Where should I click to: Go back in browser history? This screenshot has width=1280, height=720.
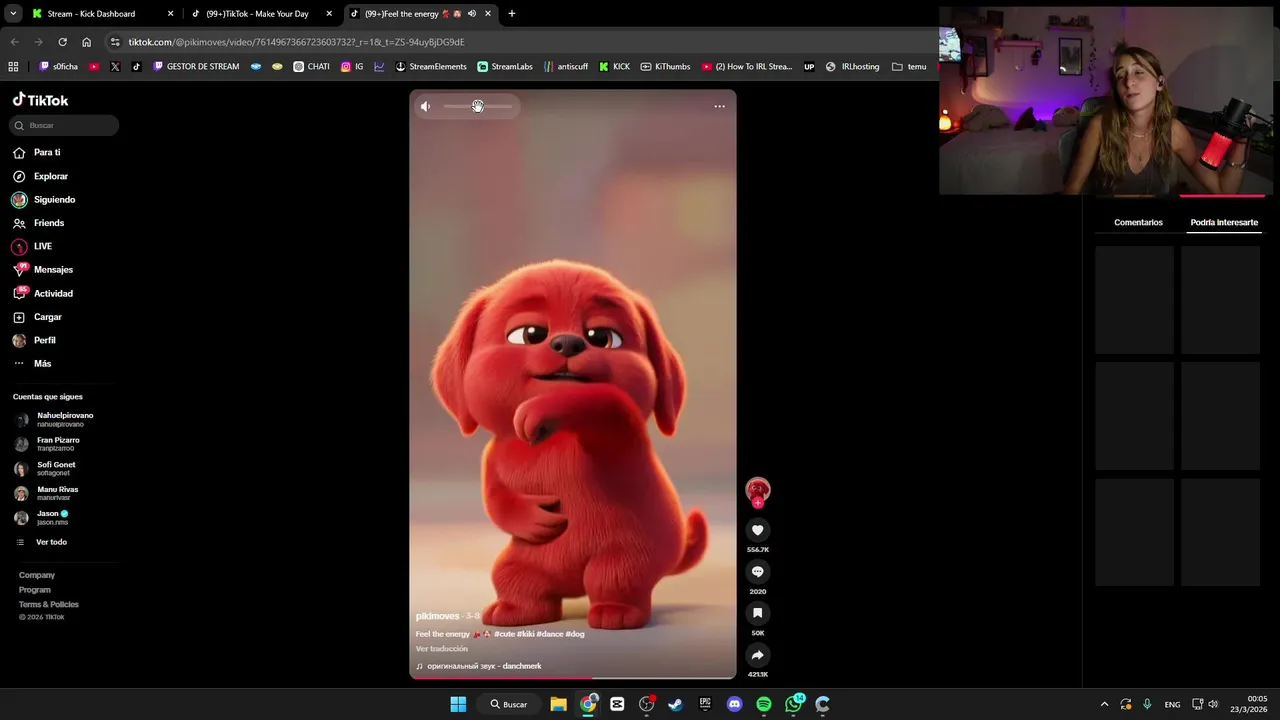point(14,42)
